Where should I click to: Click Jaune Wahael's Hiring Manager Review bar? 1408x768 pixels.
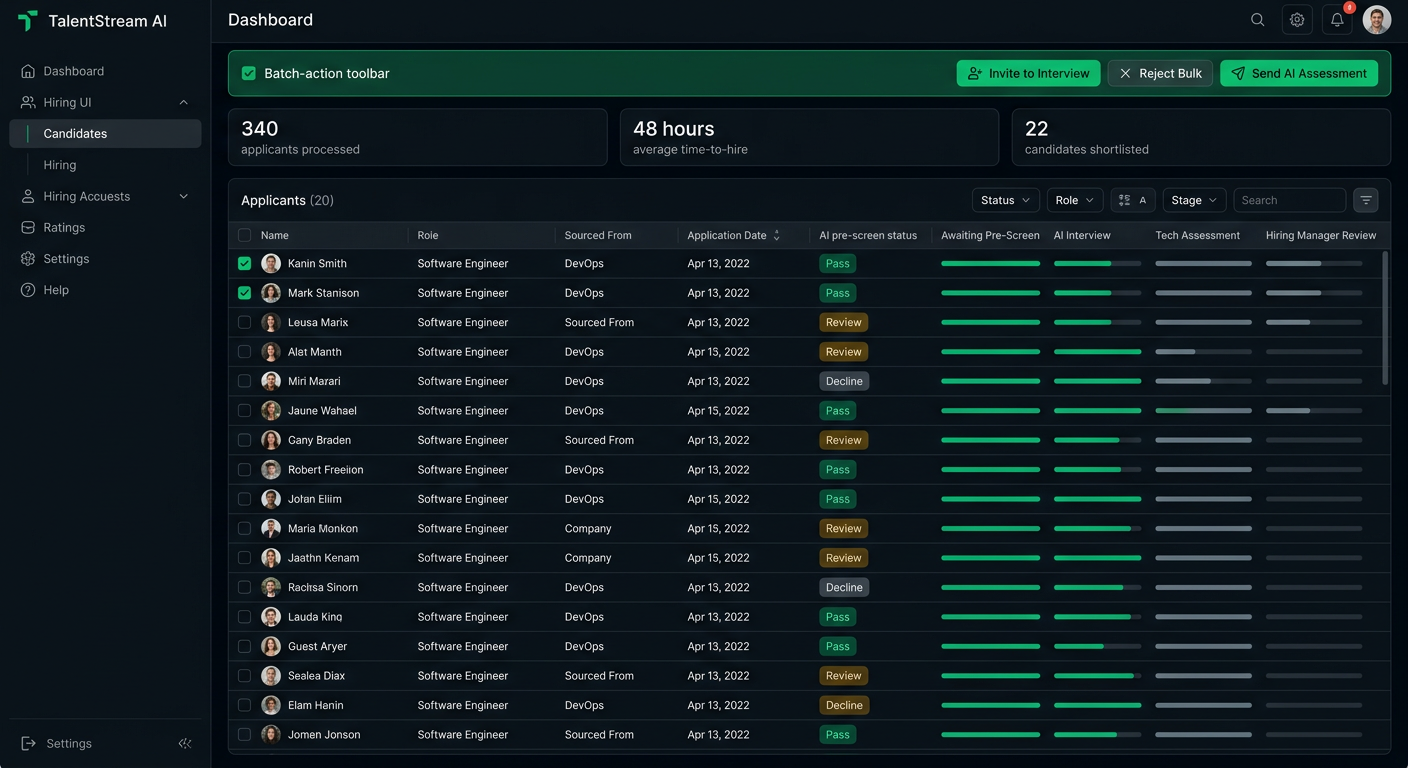[1314, 411]
